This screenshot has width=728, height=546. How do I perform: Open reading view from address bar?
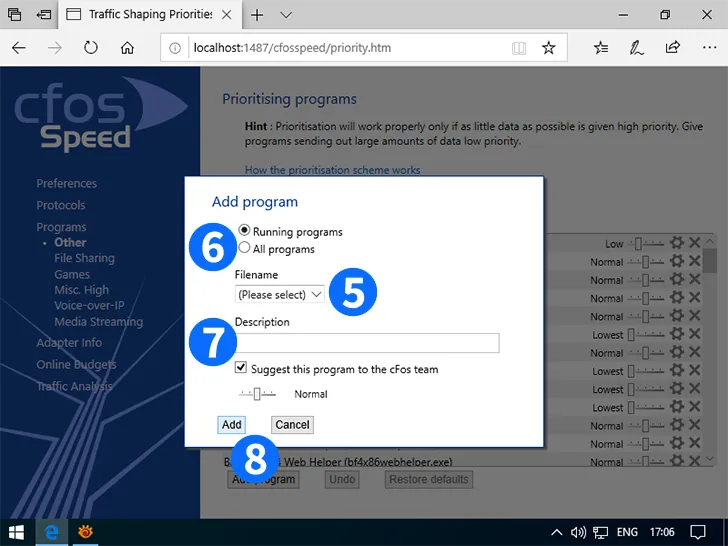coord(519,48)
